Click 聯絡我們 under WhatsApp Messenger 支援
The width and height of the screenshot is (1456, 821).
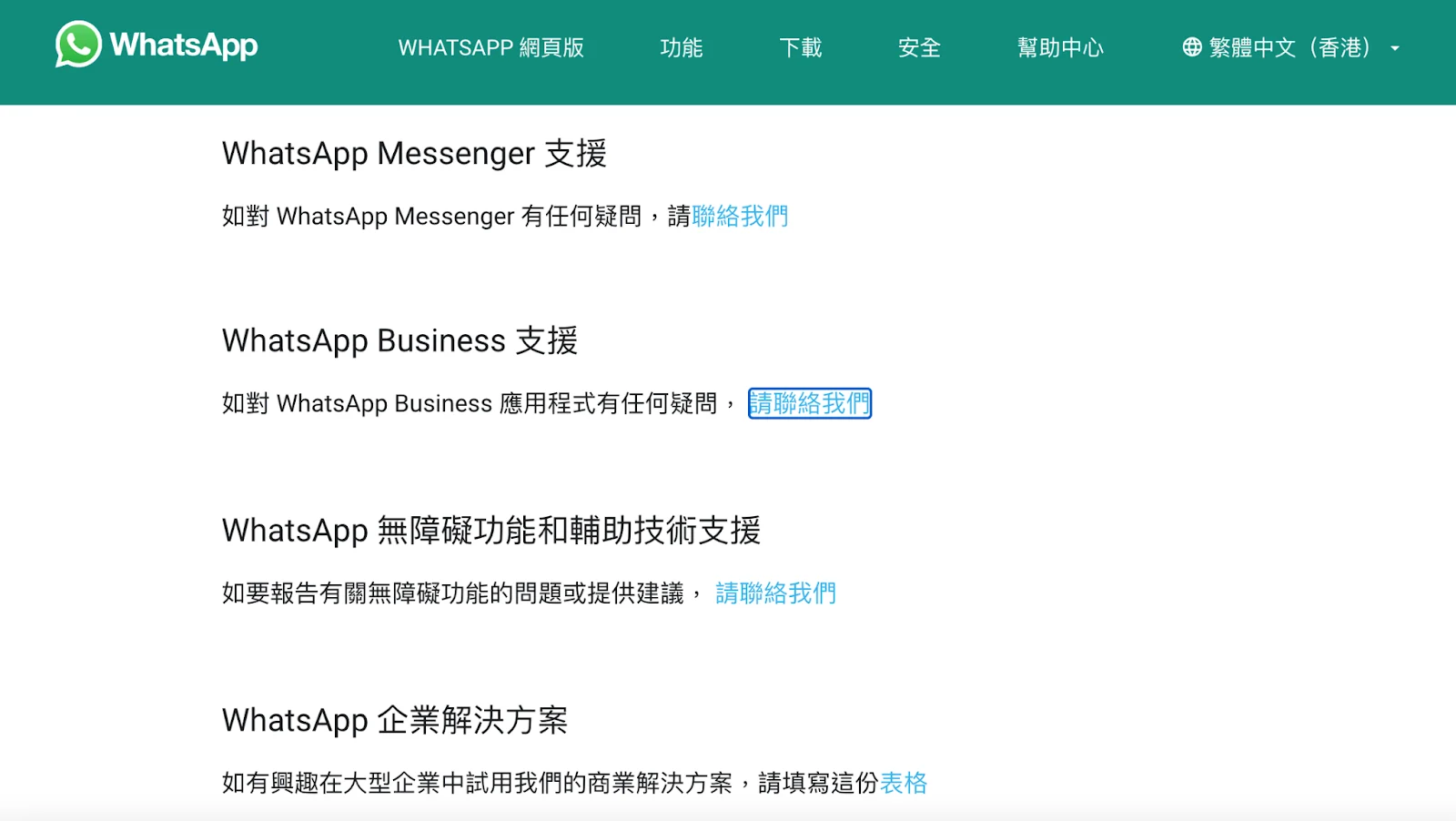(739, 217)
